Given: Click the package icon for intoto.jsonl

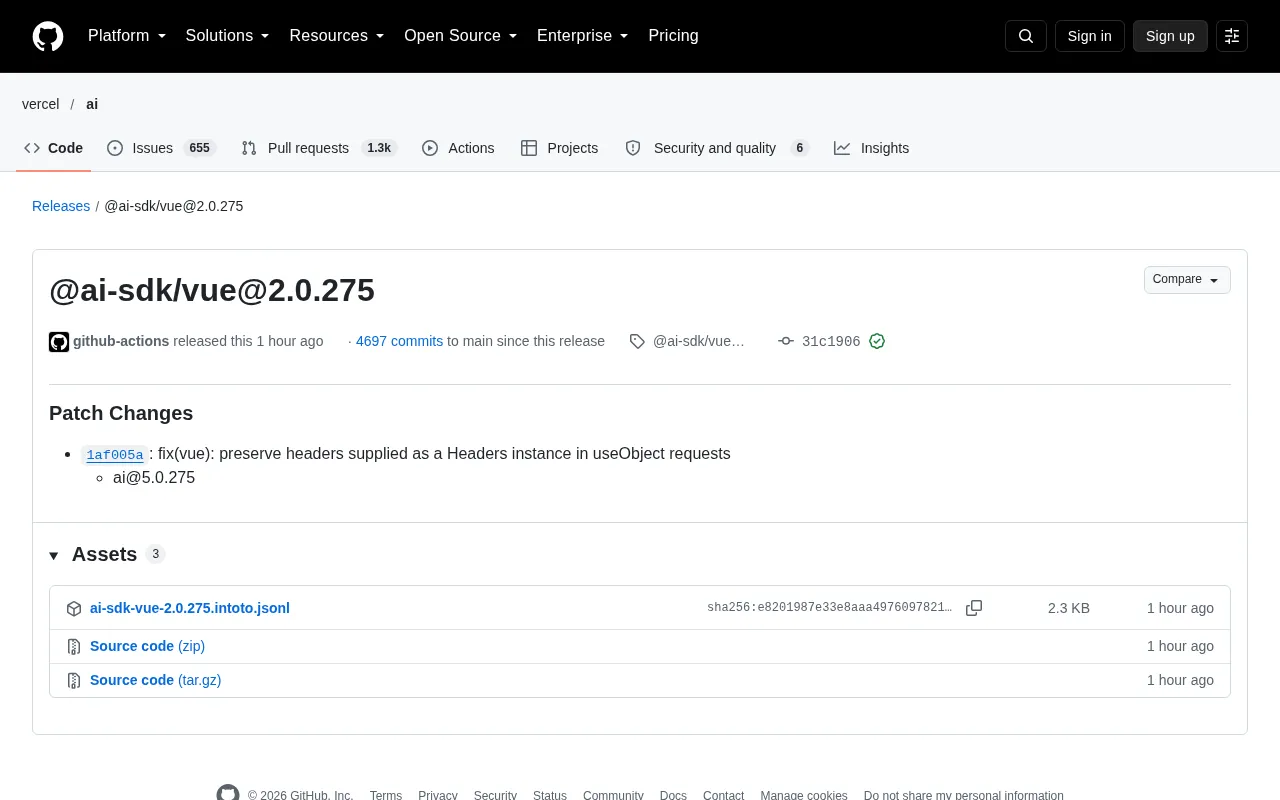Looking at the screenshot, I should coord(74,609).
